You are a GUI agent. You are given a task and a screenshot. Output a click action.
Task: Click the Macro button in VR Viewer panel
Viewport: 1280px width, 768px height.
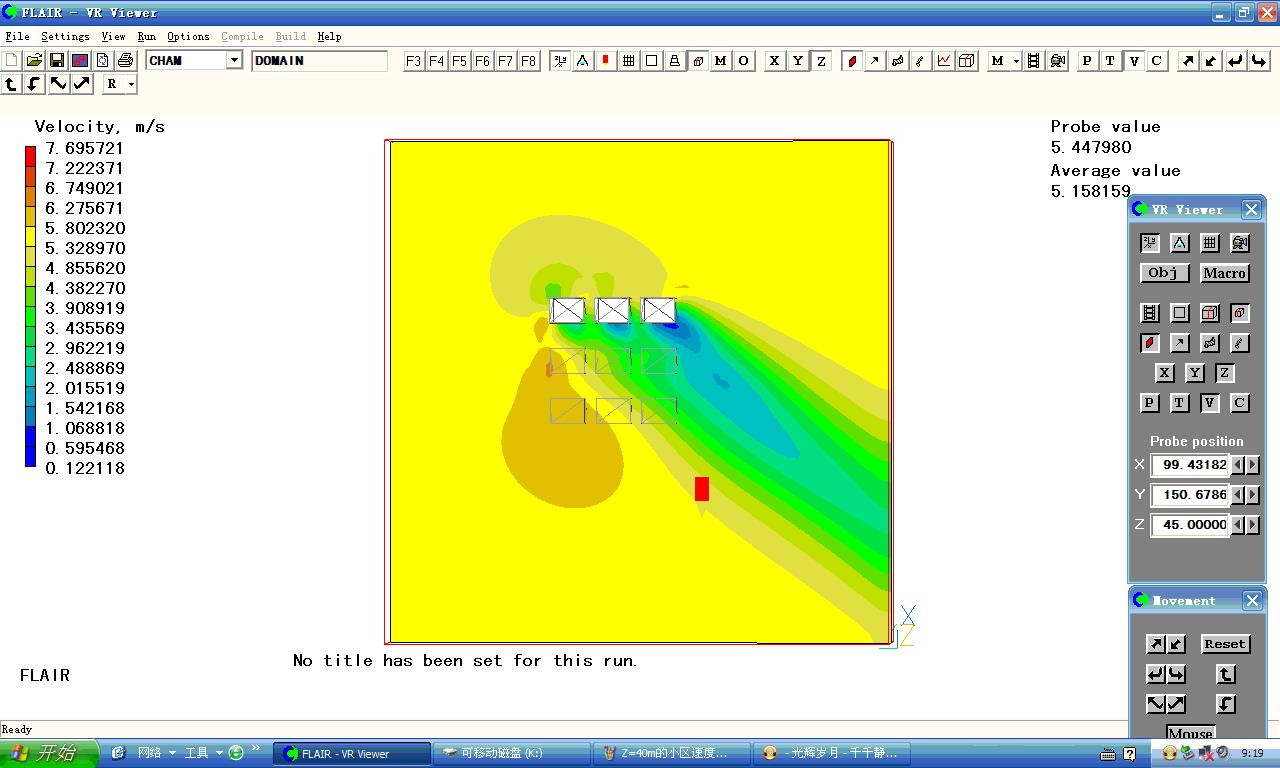click(x=1224, y=273)
